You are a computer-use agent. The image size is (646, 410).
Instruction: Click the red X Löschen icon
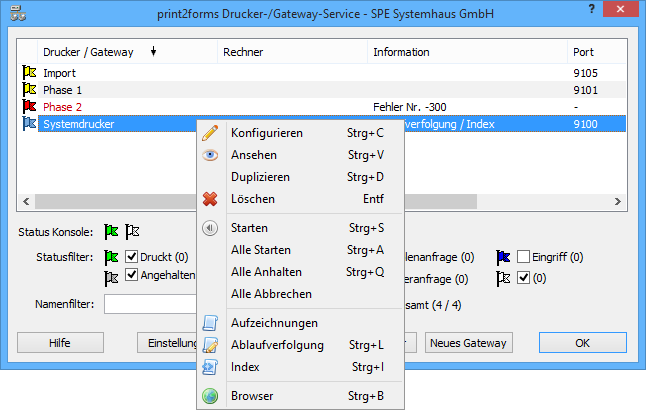tap(210, 199)
